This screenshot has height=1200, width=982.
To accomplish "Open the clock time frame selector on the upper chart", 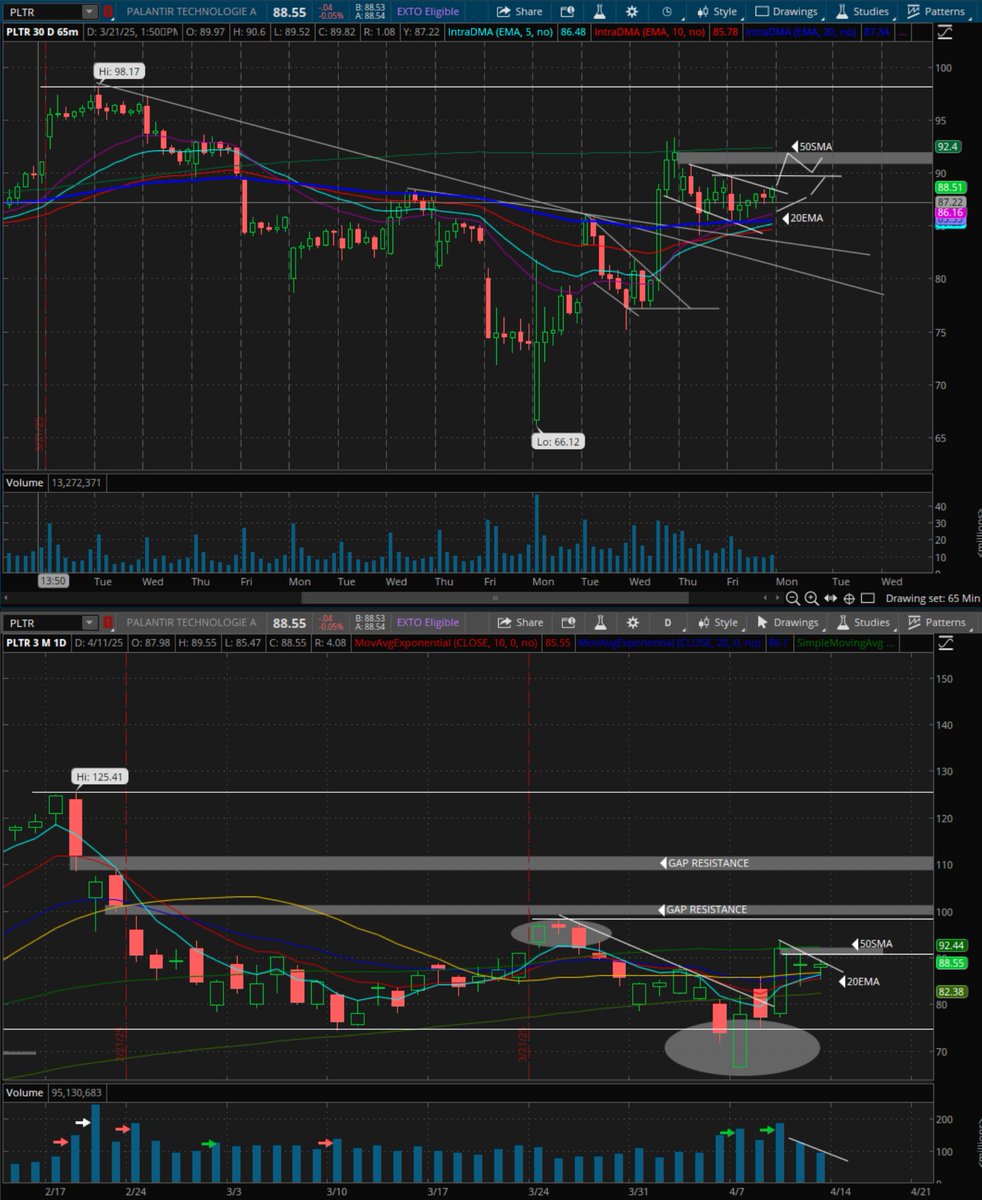I will point(667,12).
